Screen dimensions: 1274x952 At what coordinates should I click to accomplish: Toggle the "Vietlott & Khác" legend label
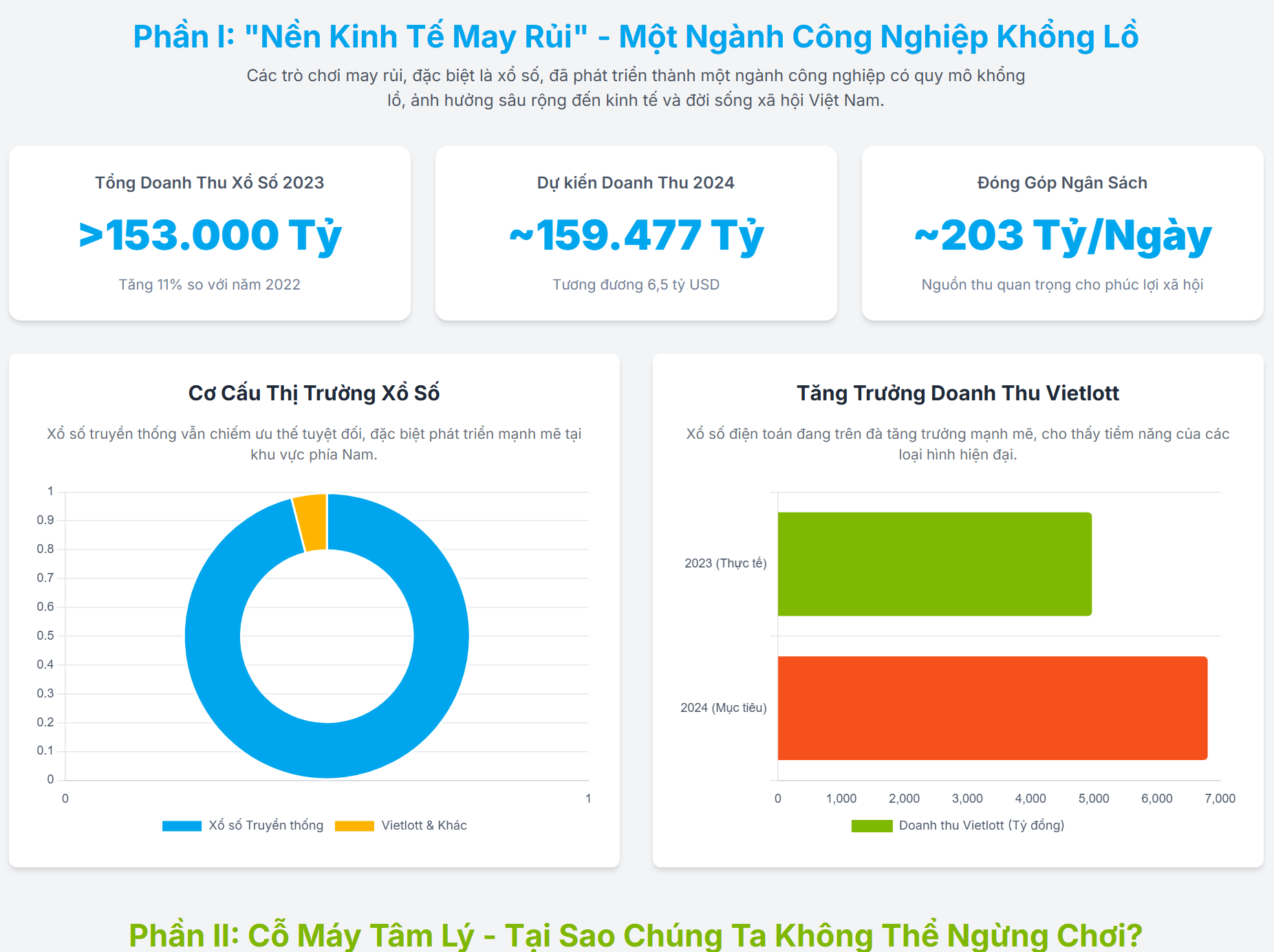[x=424, y=825]
